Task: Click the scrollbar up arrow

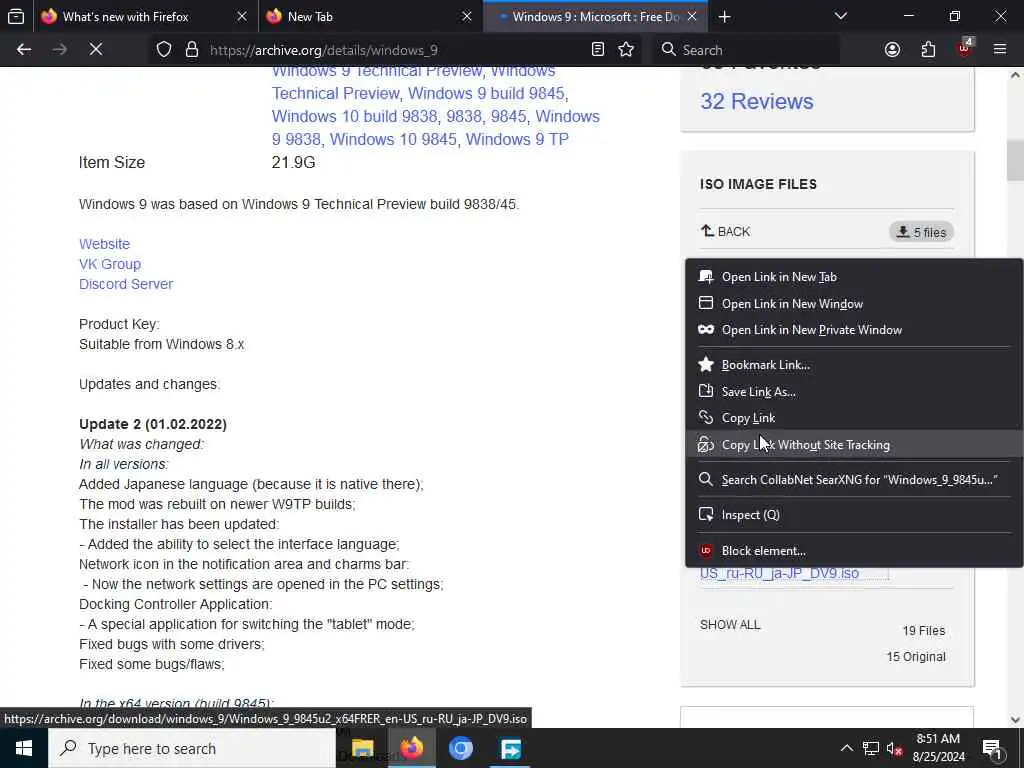Action: (1015, 76)
